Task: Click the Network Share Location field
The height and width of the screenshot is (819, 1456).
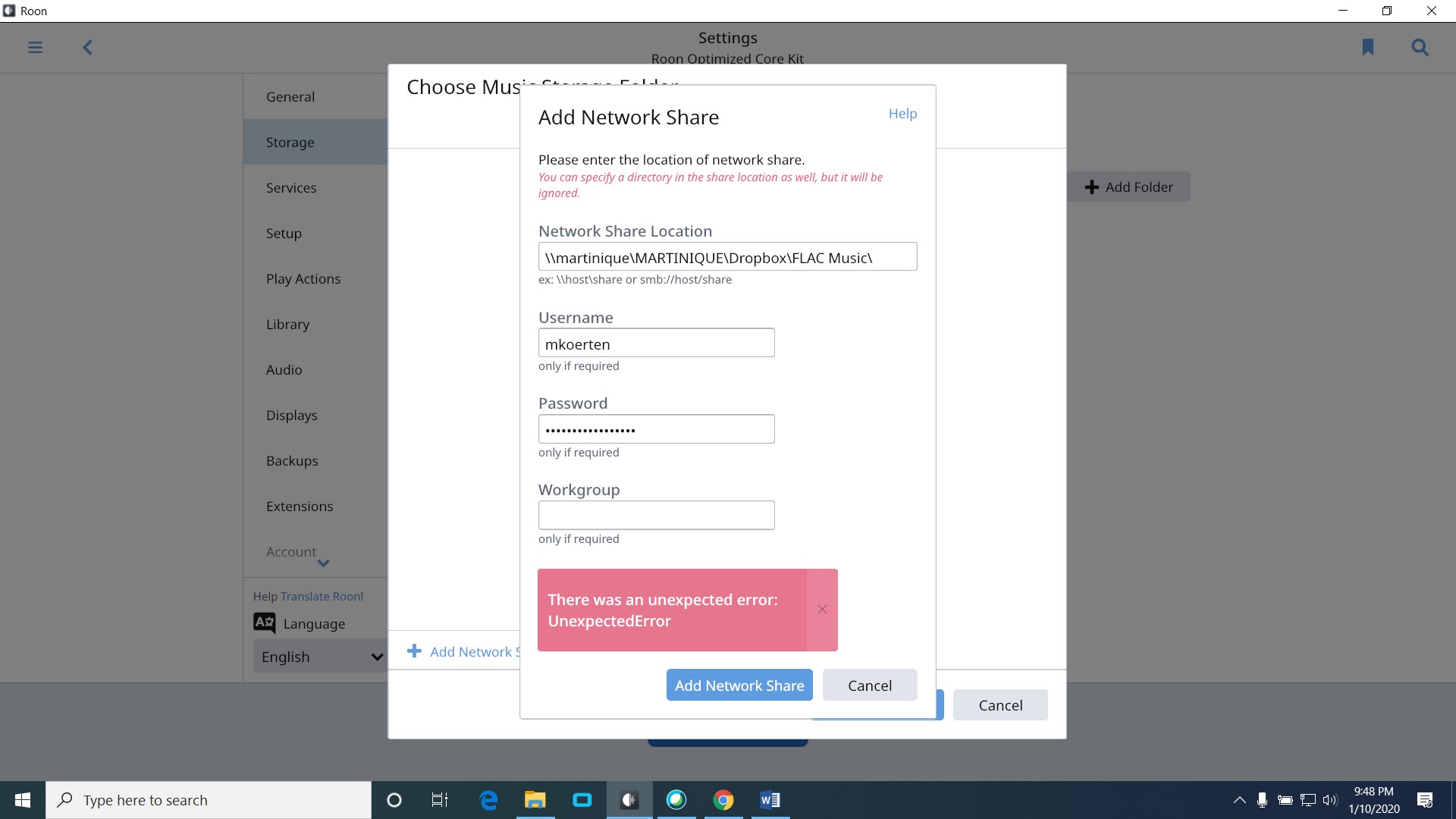Action: [x=727, y=257]
